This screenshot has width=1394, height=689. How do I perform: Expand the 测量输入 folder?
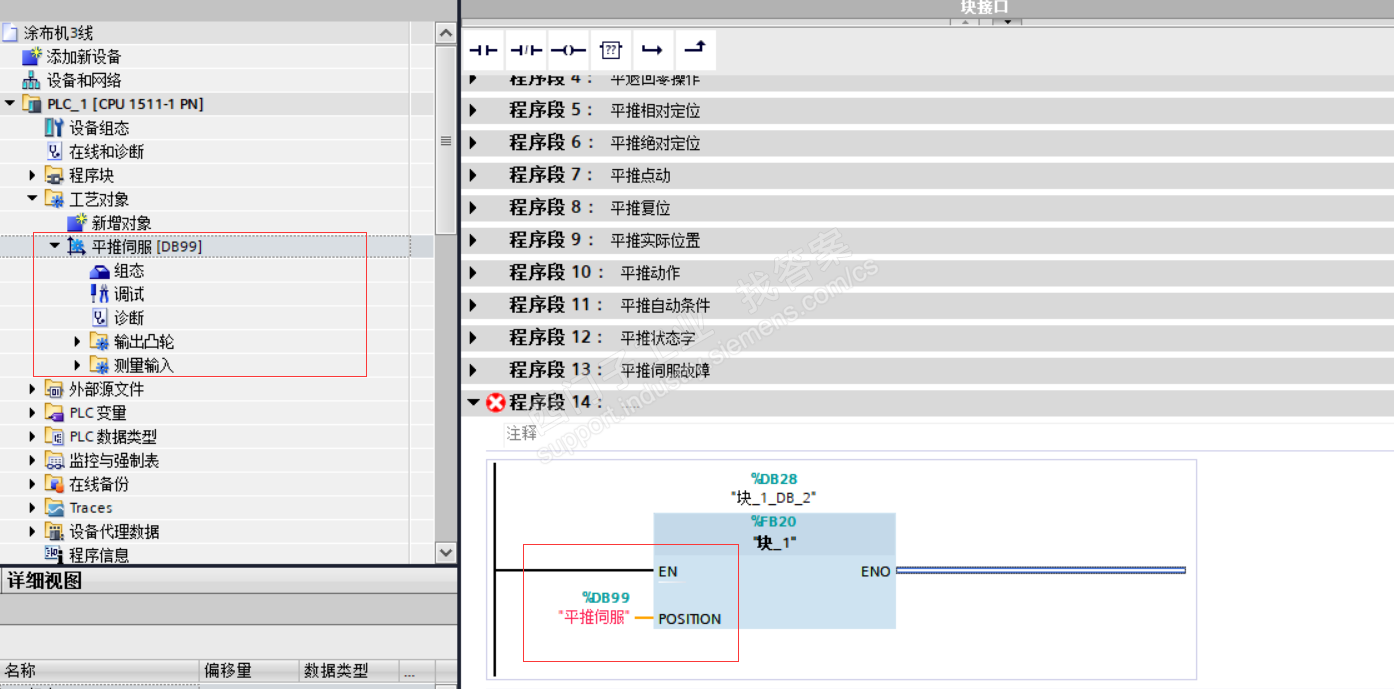tap(78, 365)
